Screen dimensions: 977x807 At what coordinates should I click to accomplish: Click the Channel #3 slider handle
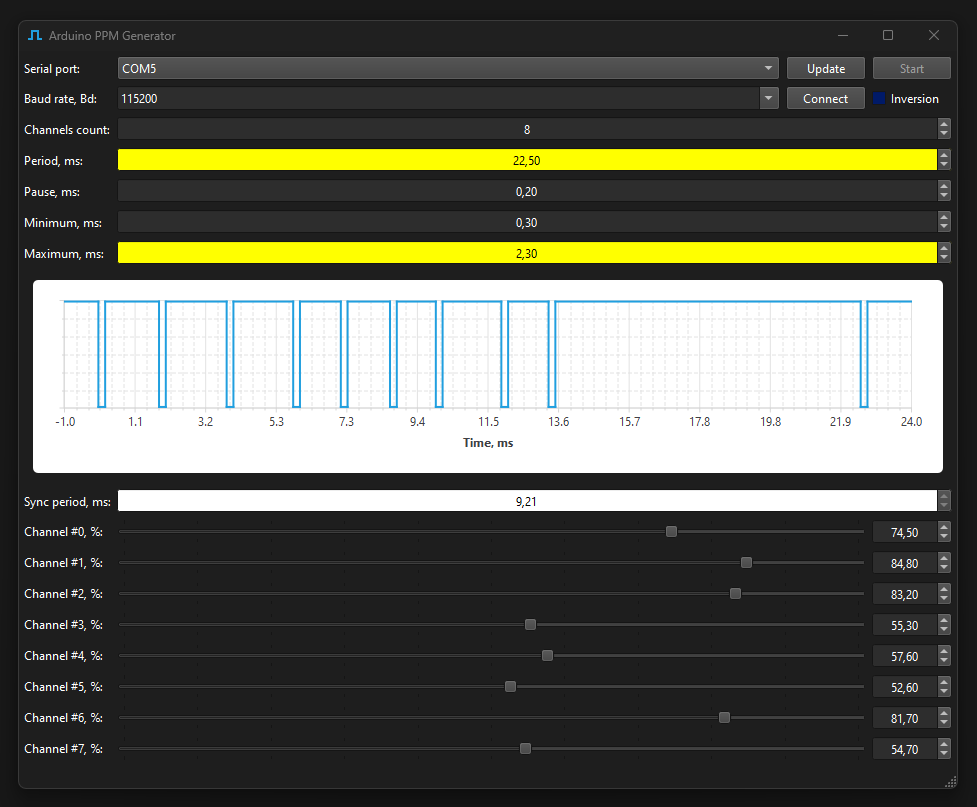coord(530,624)
